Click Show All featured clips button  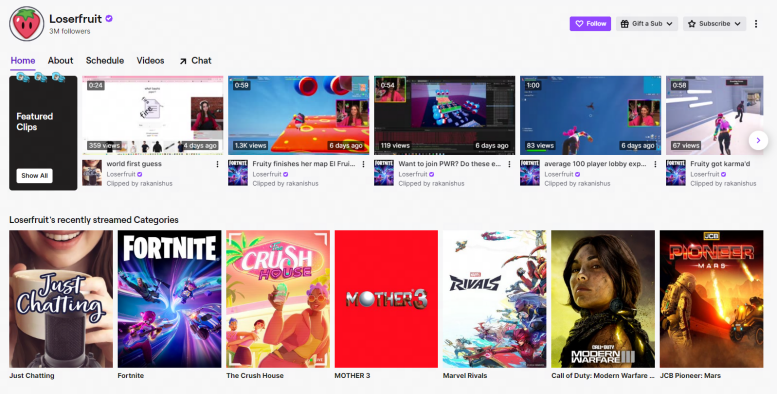click(x=34, y=175)
